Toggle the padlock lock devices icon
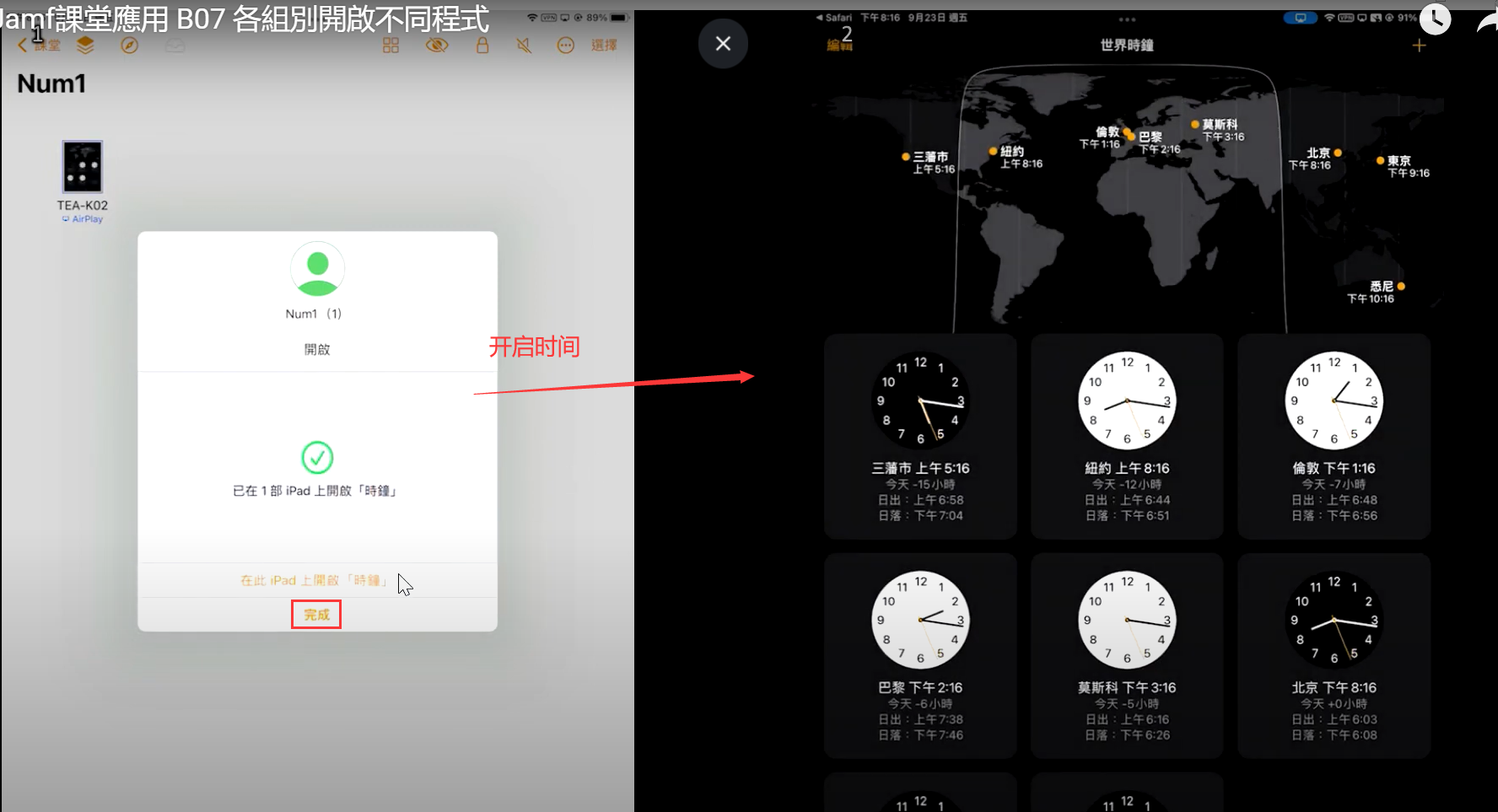Screen dimensions: 1498x812 (482, 46)
